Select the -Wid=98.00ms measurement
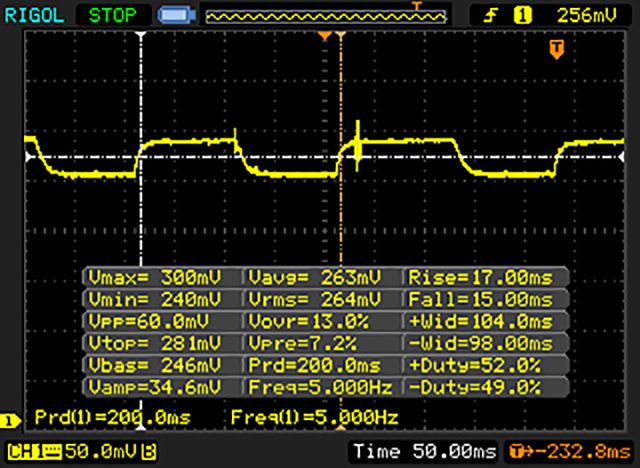The width and height of the screenshot is (640, 468). [x=480, y=344]
